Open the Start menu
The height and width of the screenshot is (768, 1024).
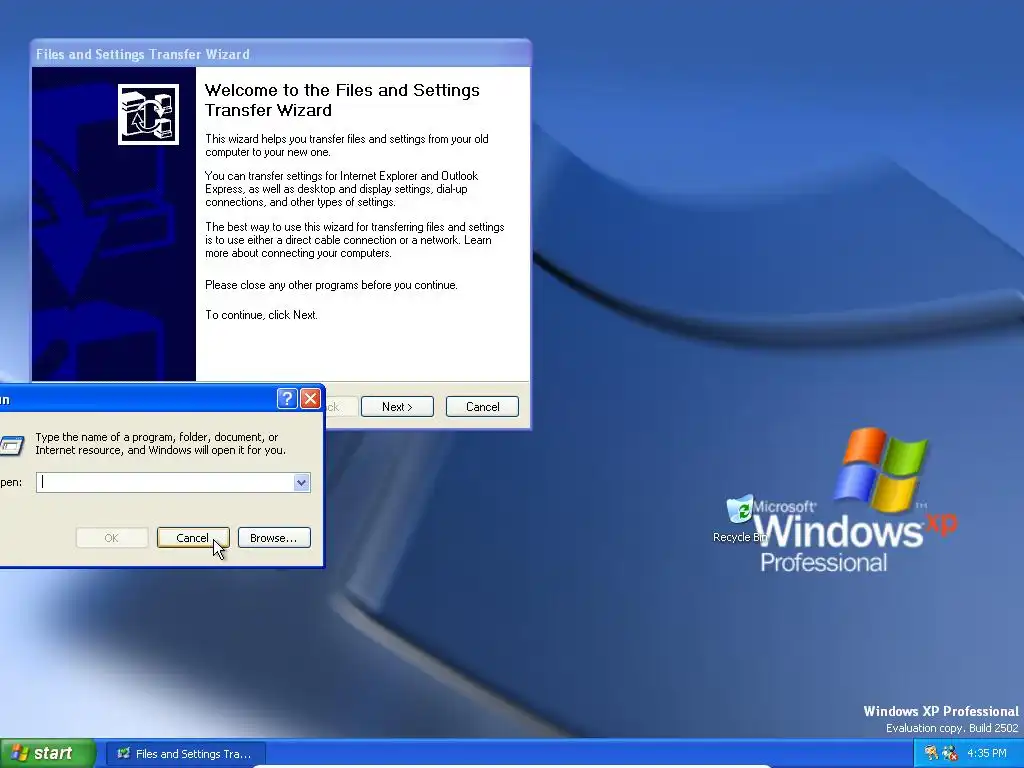pyautogui.click(x=47, y=753)
